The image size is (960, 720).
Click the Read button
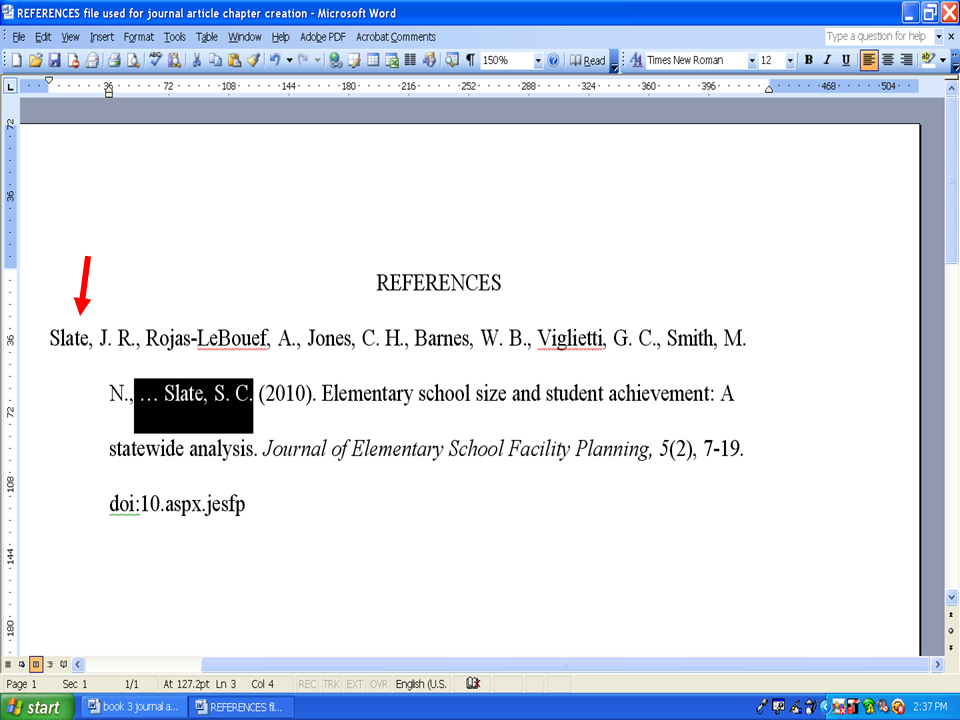pyautogui.click(x=587, y=60)
